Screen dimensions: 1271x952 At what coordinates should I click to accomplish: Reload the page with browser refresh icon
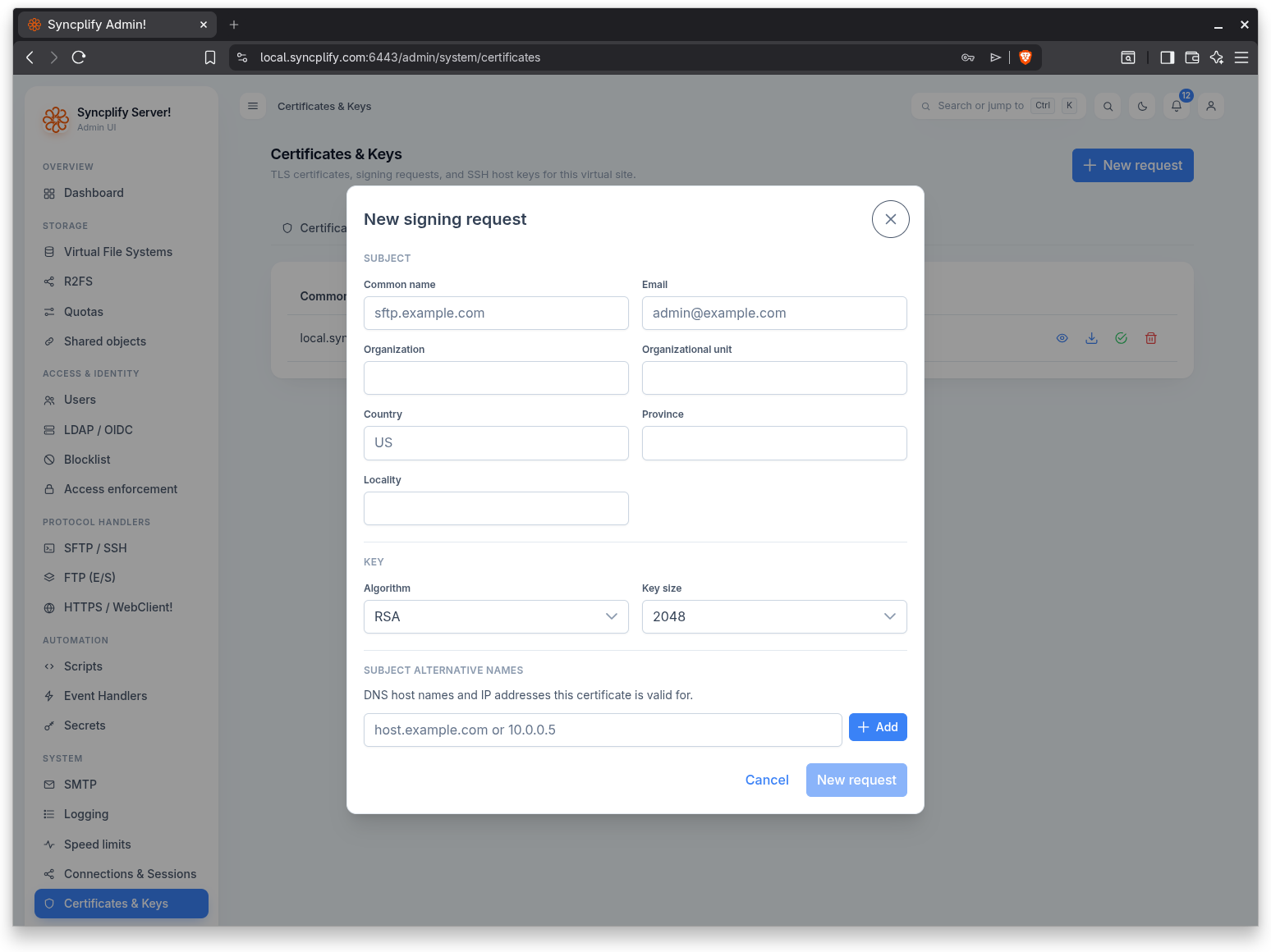(79, 57)
